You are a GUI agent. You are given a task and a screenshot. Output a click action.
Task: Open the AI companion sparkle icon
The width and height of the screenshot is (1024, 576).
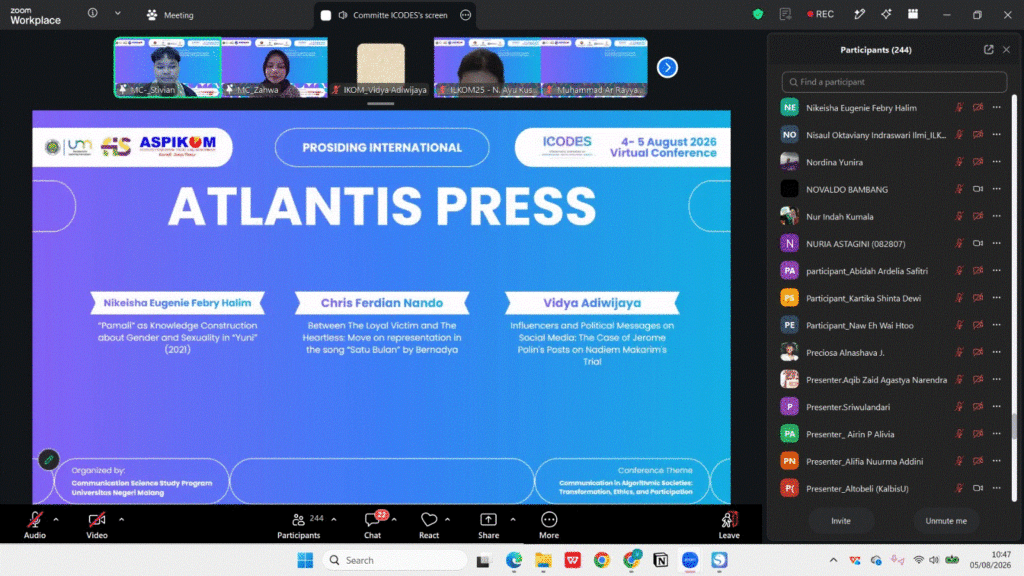coord(886,14)
